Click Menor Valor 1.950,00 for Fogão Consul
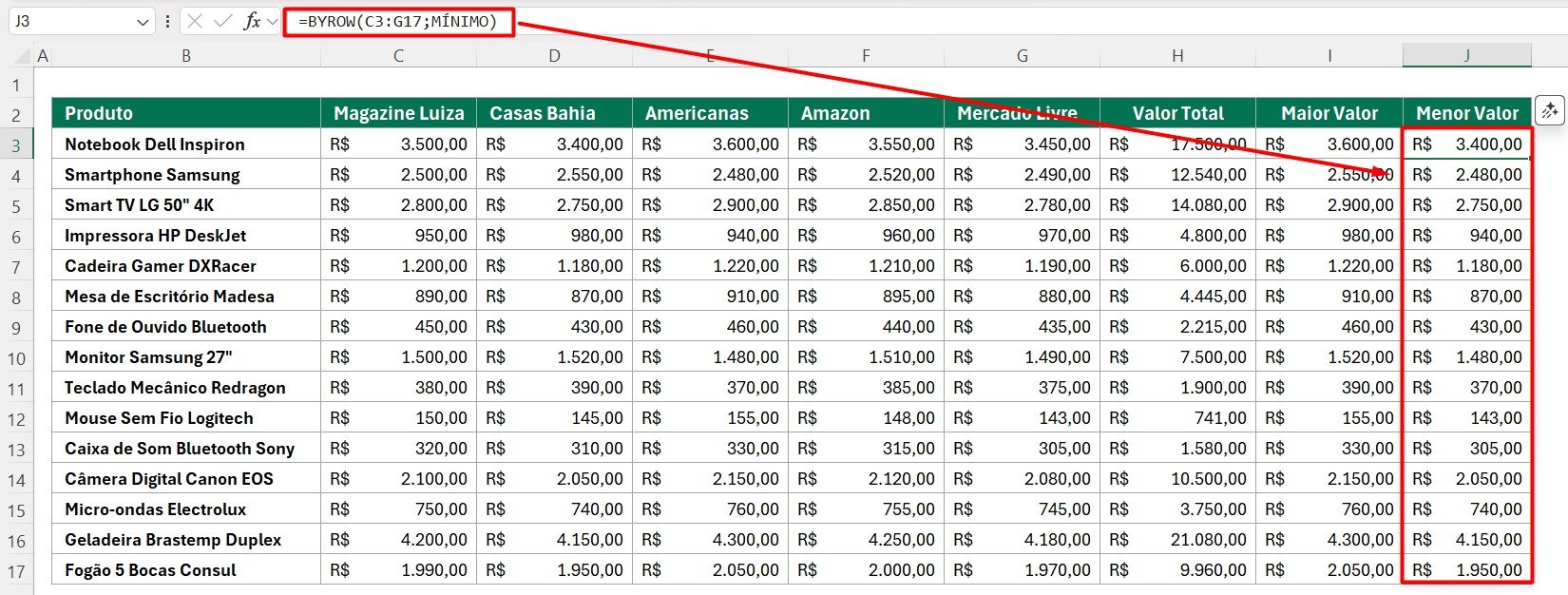 1467,569
